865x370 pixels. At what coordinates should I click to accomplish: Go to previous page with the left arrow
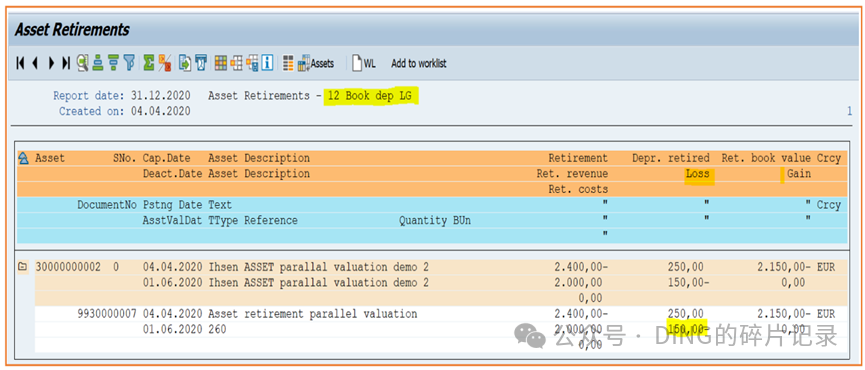pyautogui.click(x=35, y=63)
